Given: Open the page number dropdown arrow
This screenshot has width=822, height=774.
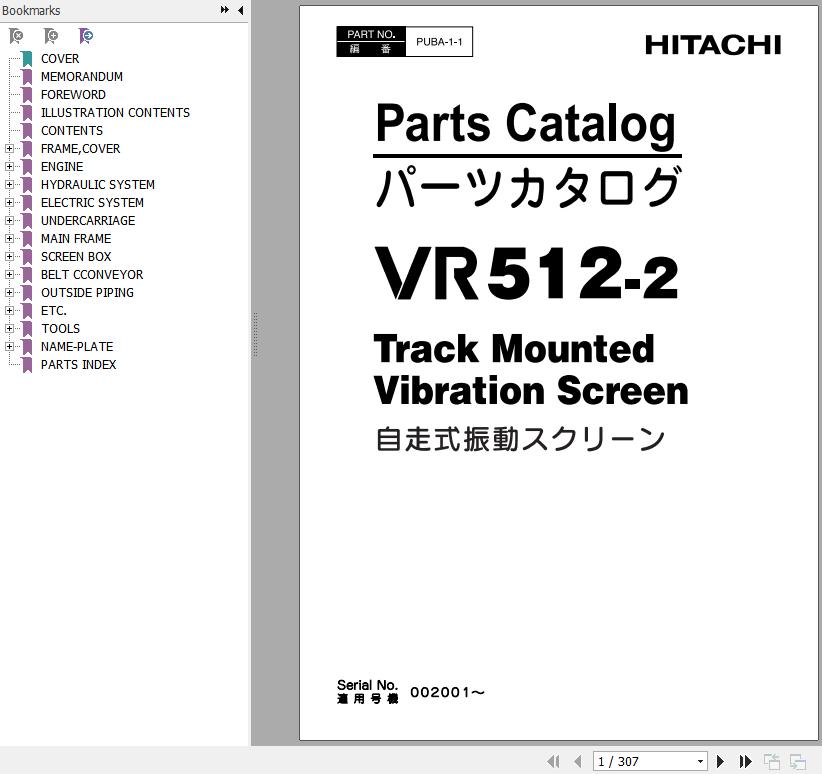Looking at the screenshot, I should (x=700, y=761).
